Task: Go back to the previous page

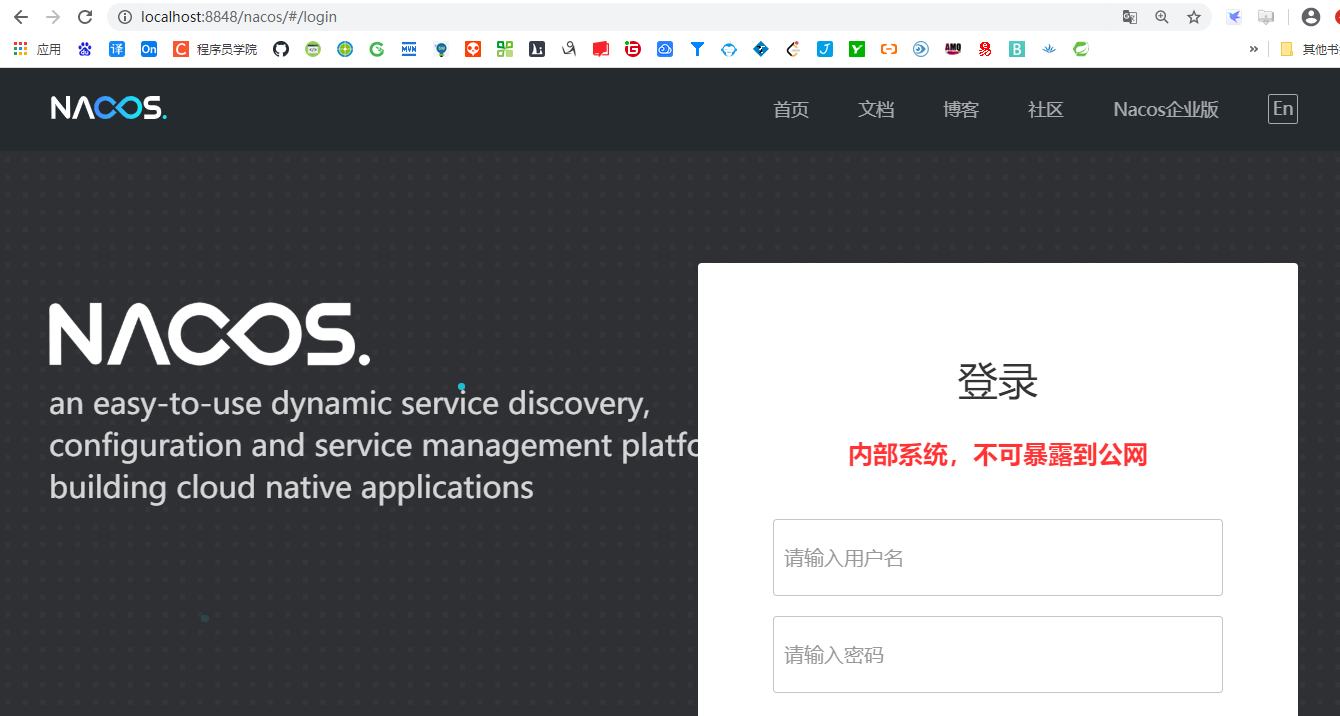Action: point(20,17)
